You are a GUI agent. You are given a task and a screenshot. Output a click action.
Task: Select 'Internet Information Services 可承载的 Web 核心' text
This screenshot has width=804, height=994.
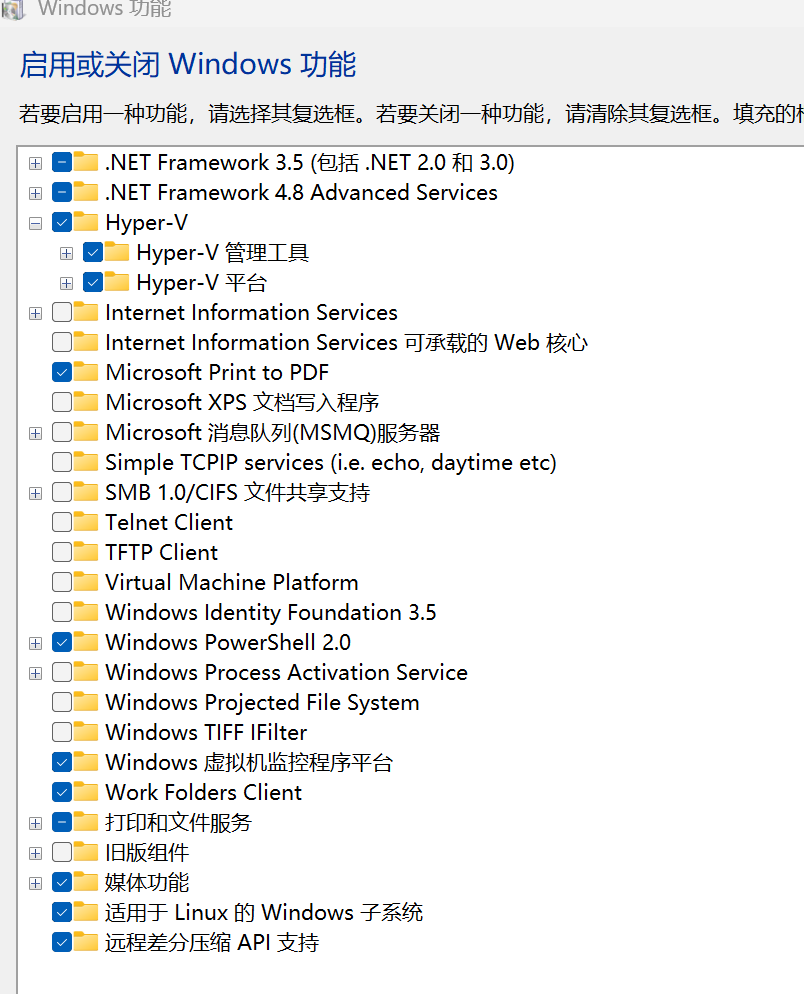click(x=347, y=343)
